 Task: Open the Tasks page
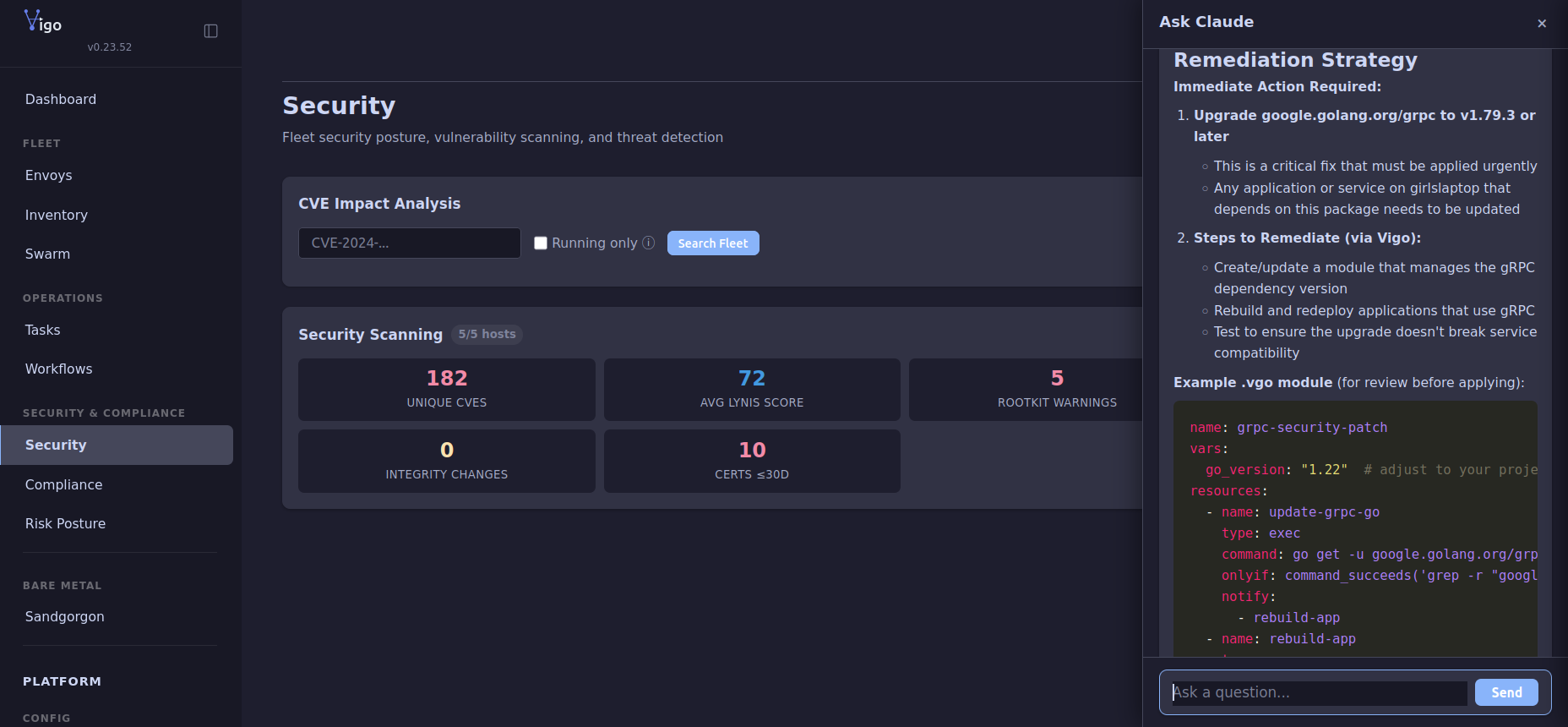pos(117,331)
